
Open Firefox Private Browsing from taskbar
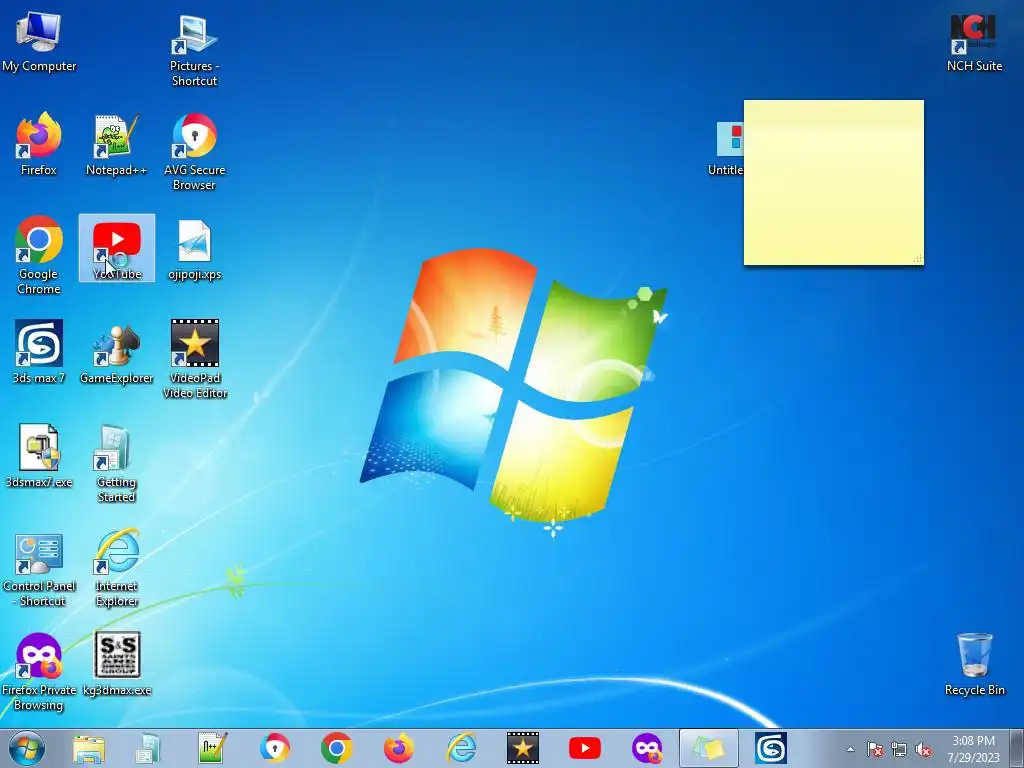pyautogui.click(x=647, y=748)
